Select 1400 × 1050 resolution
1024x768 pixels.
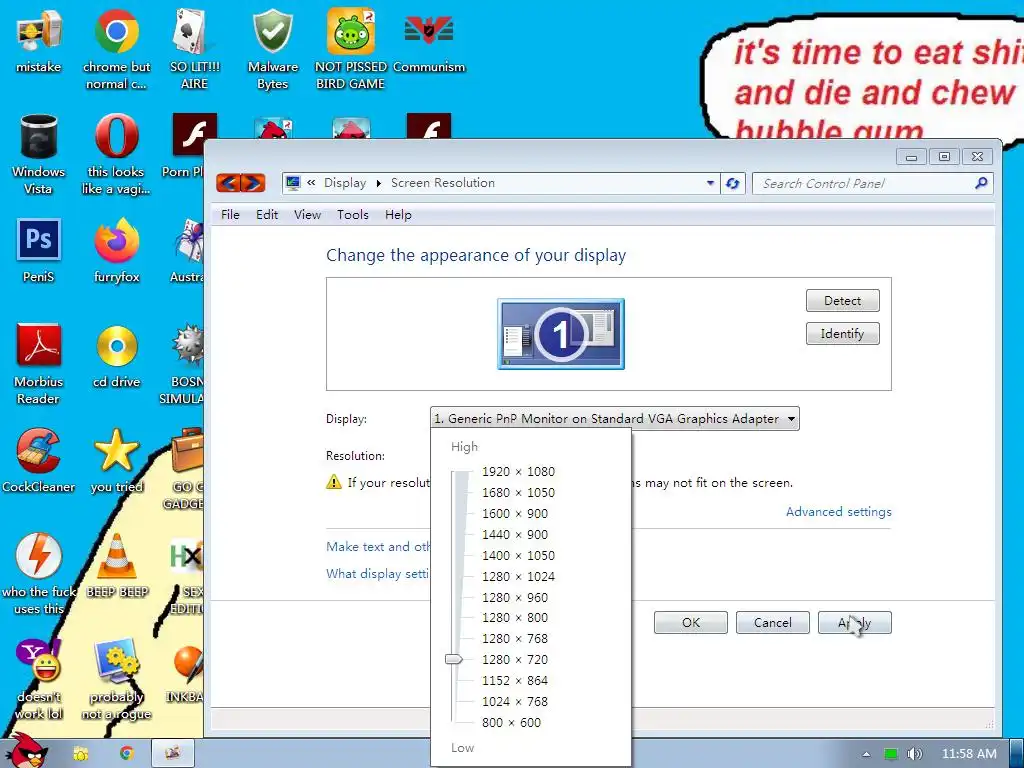[x=518, y=555]
